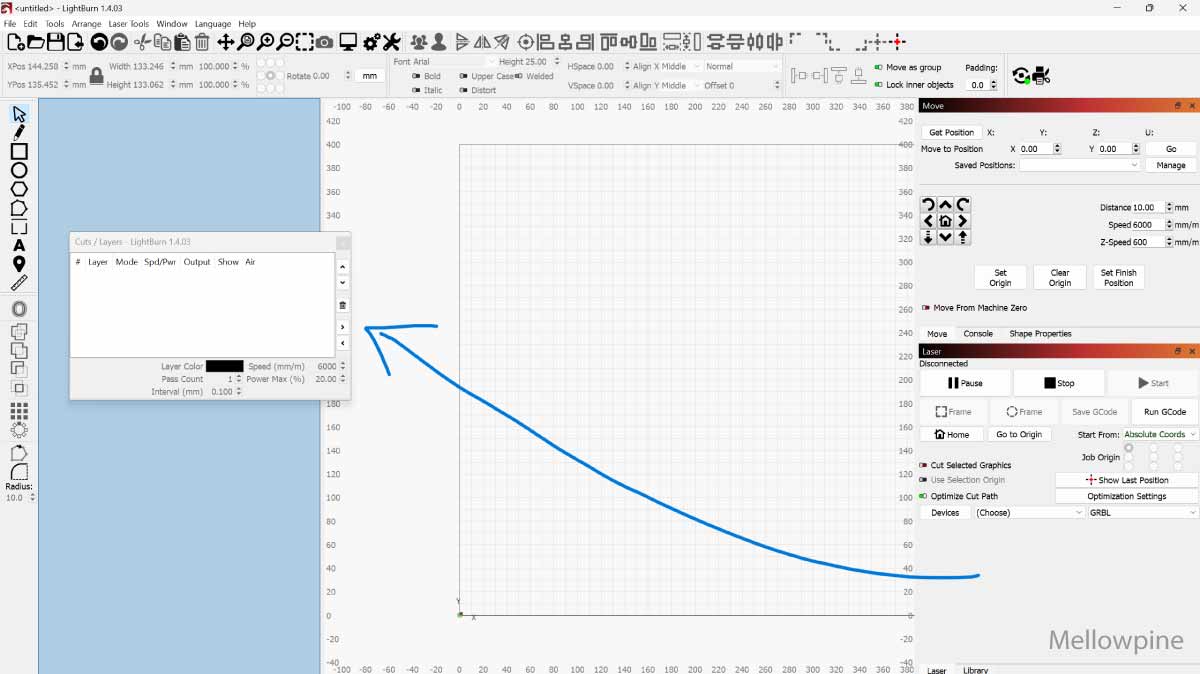
Task: Delete layer using trash icon in Cuts panel
Action: coord(343,305)
